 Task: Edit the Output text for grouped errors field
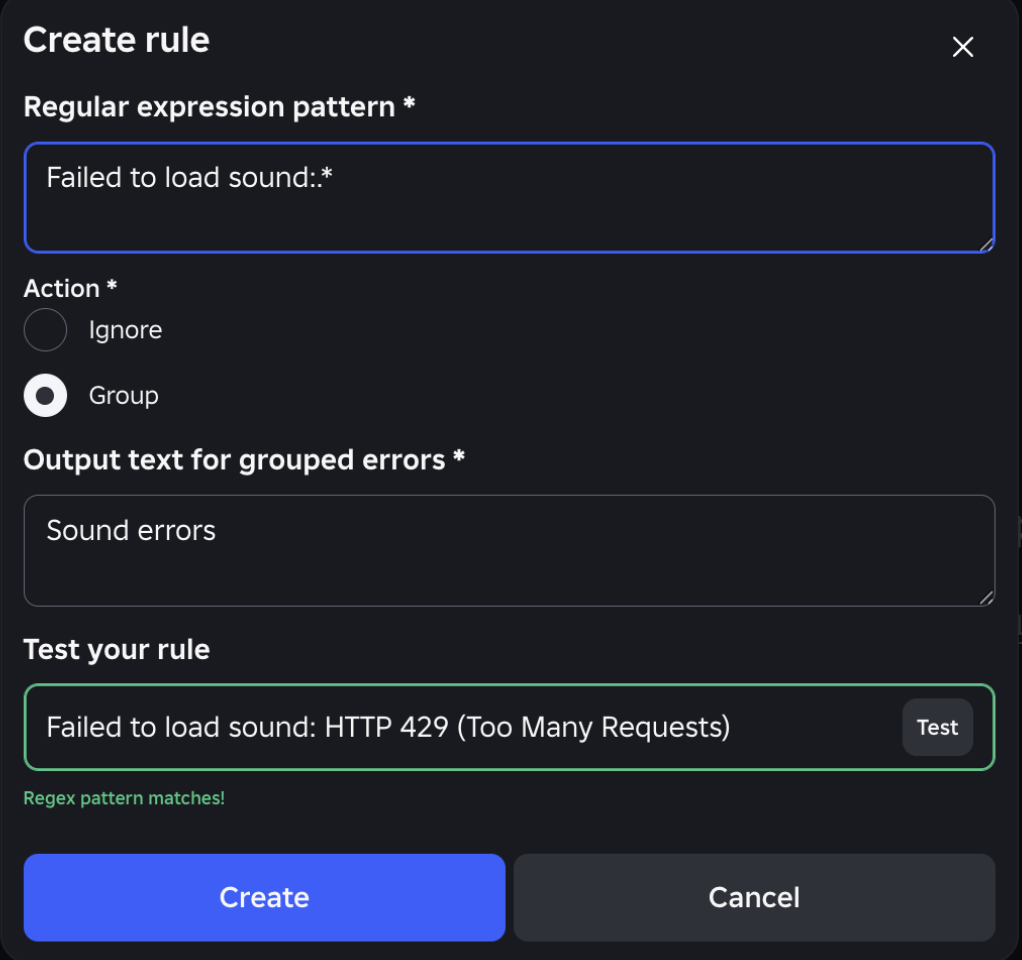(x=509, y=551)
